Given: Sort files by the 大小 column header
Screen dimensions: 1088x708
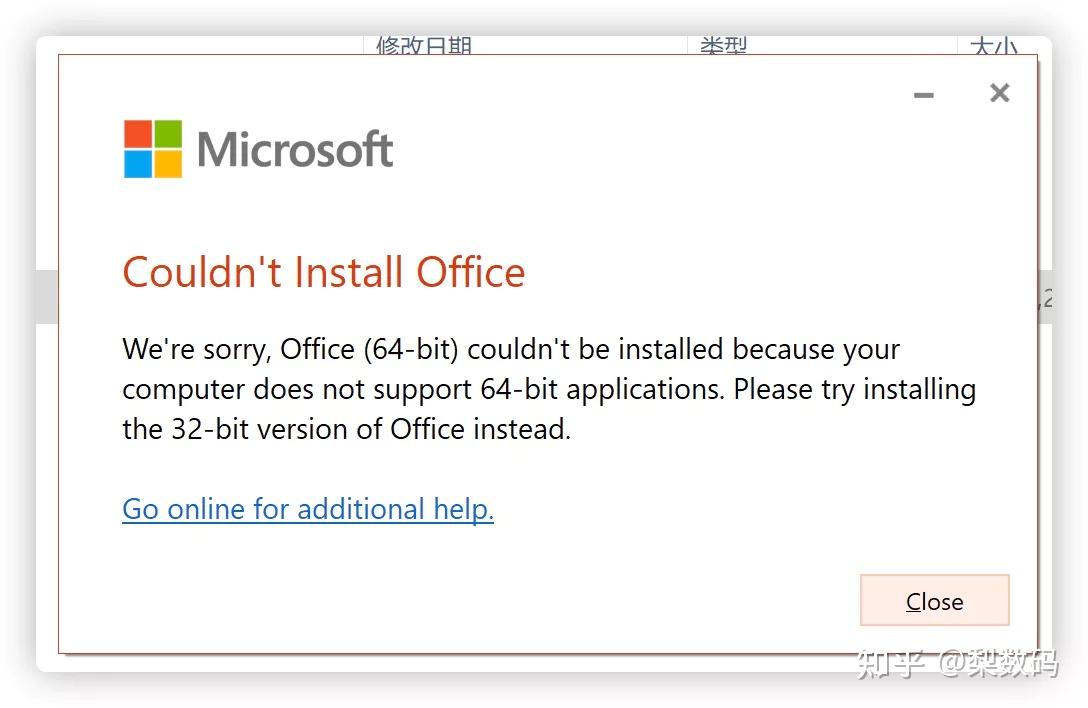Looking at the screenshot, I should (993, 45).
